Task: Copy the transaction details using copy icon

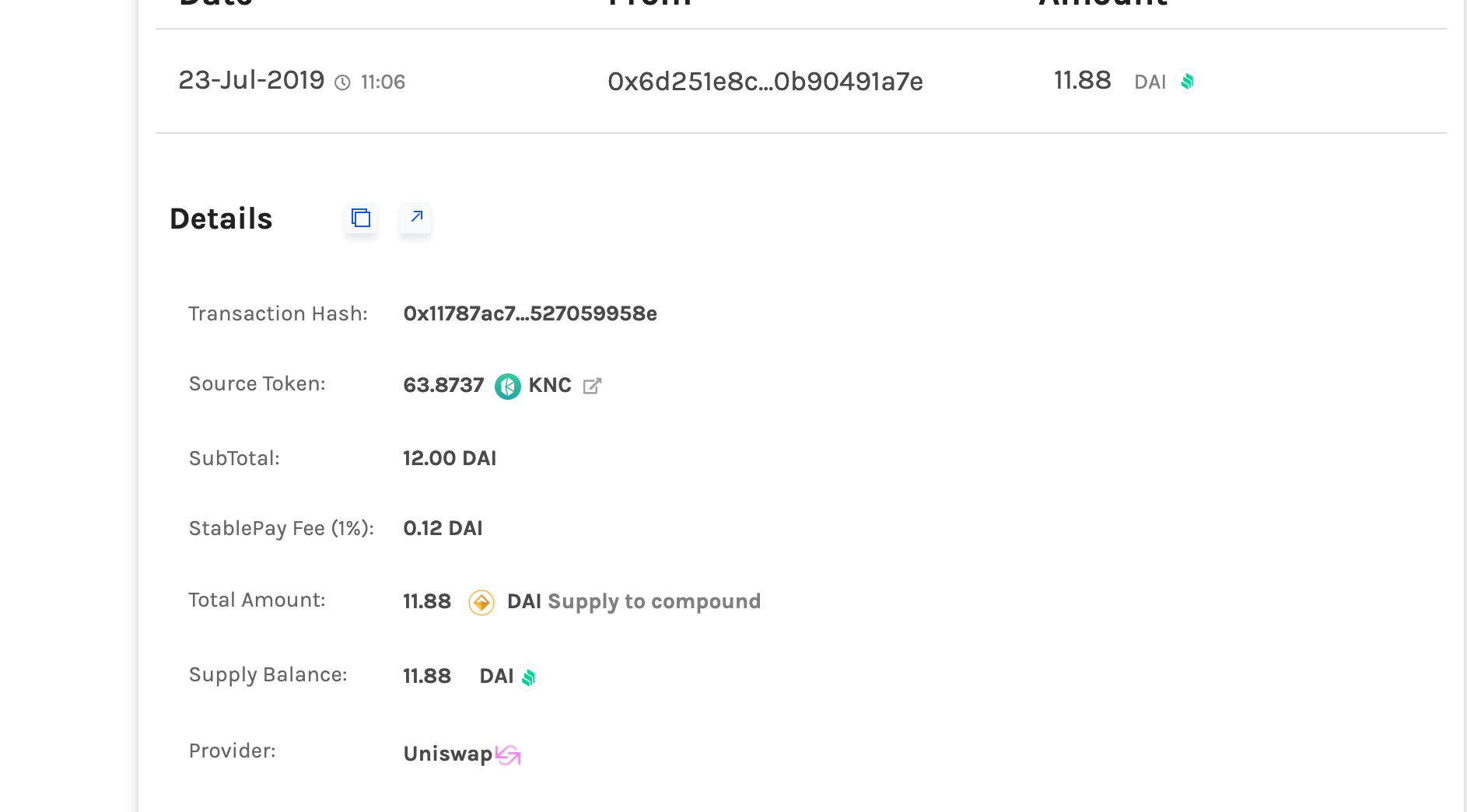Action: [361, 218]
